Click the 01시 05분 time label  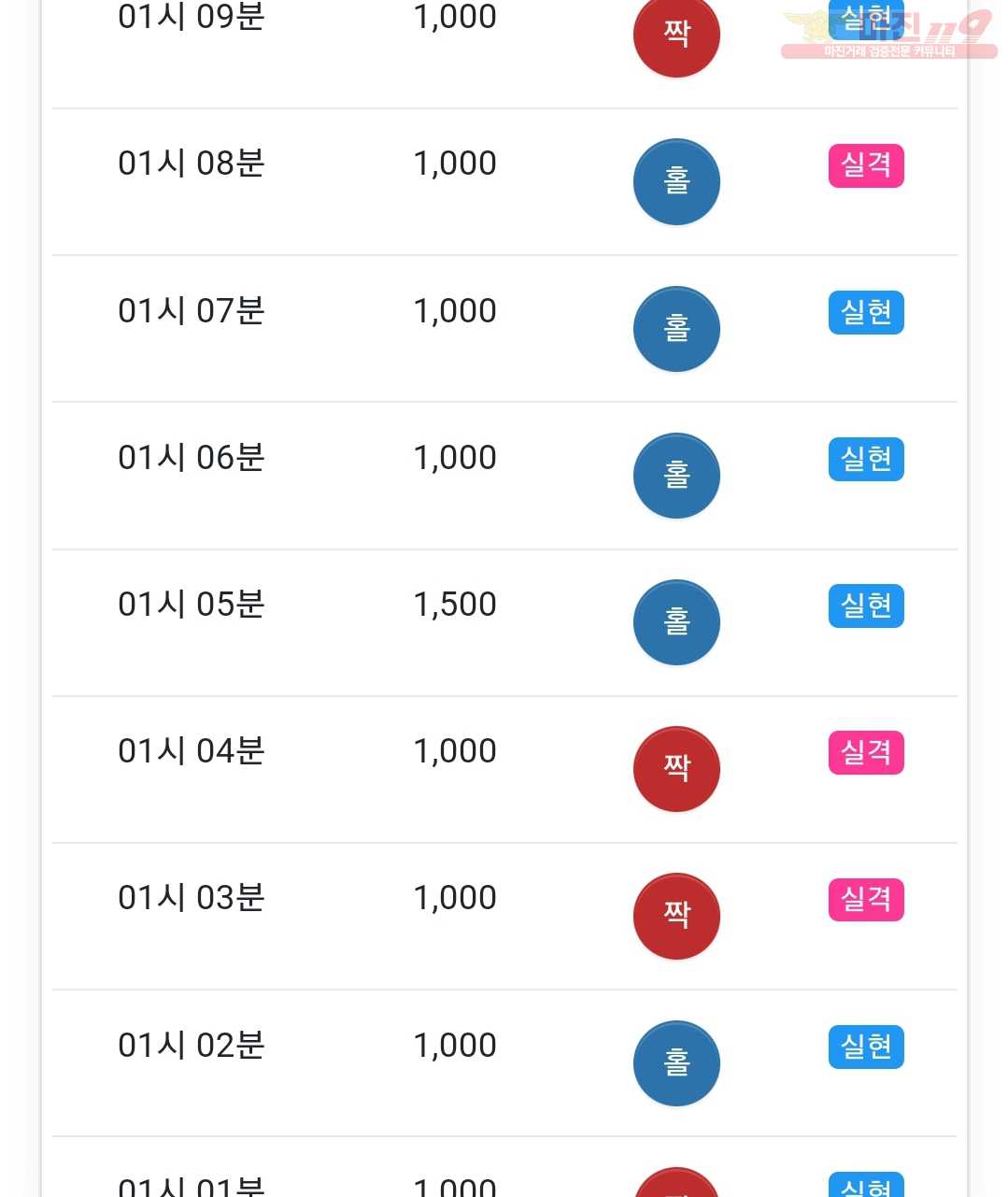point(192,605)
